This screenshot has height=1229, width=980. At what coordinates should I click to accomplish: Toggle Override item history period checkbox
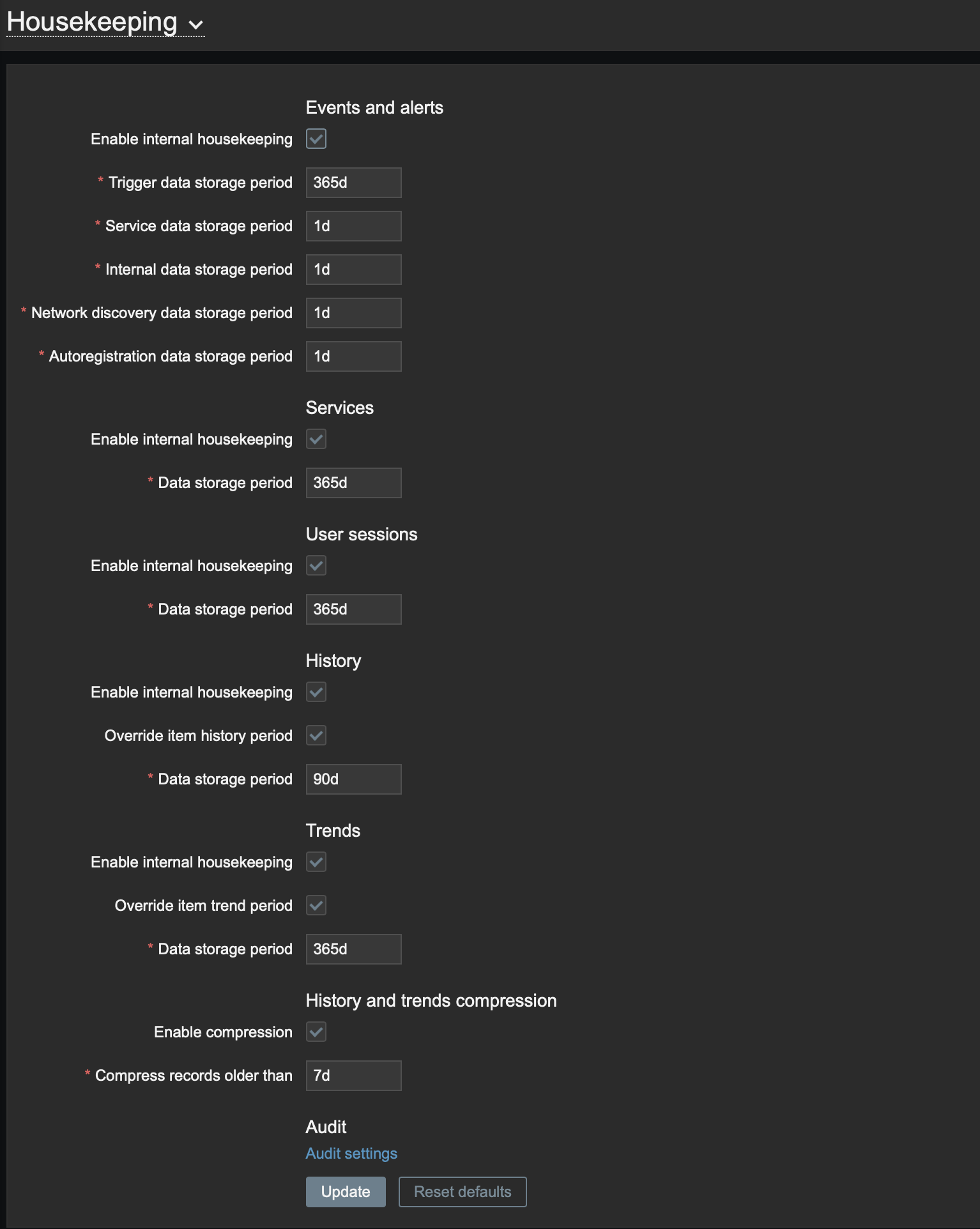click(x=316, y=735)
